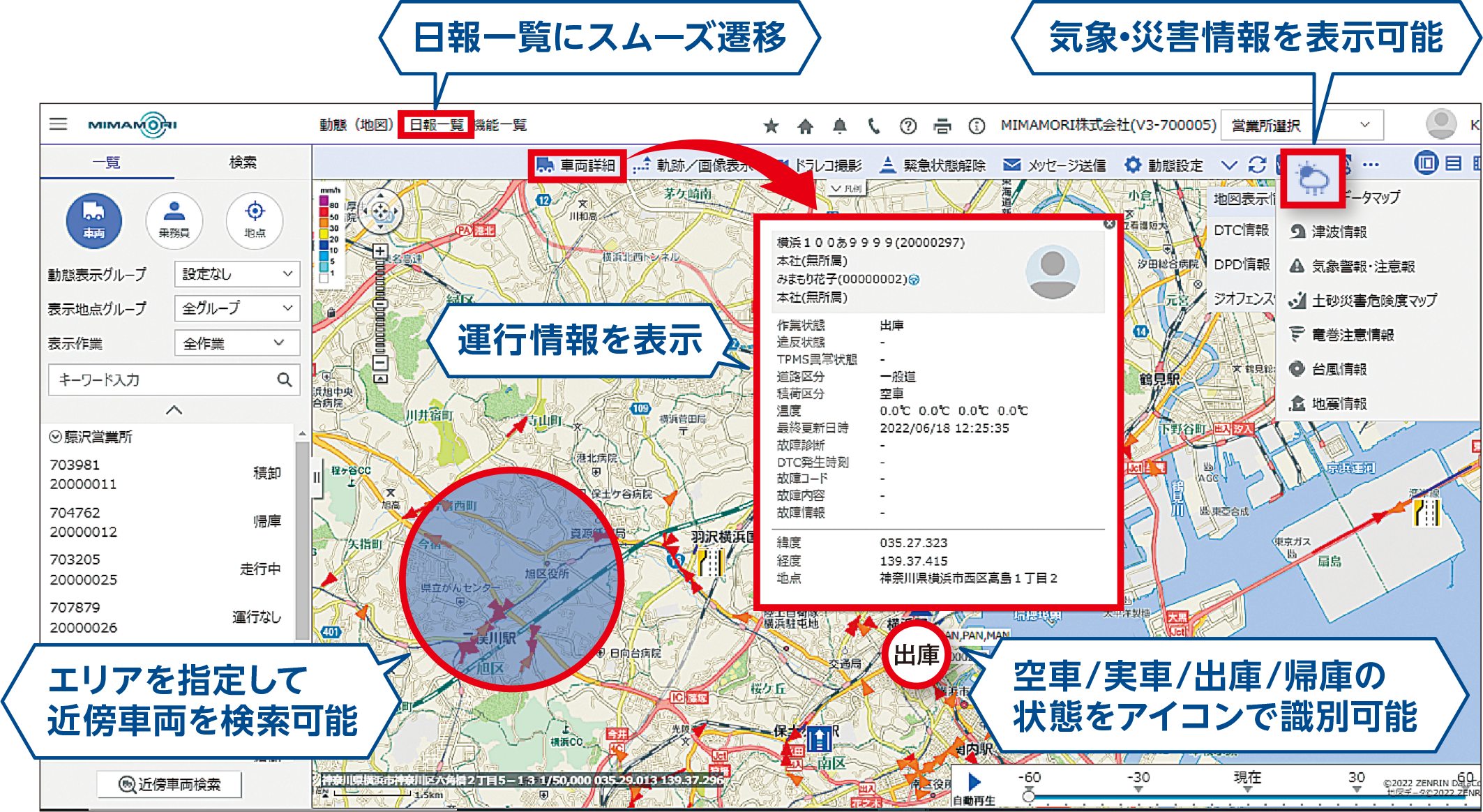Screen dimensions: 1483x812
Task: Click the weather info cloud icon
Action: [x=1312, y=179]
